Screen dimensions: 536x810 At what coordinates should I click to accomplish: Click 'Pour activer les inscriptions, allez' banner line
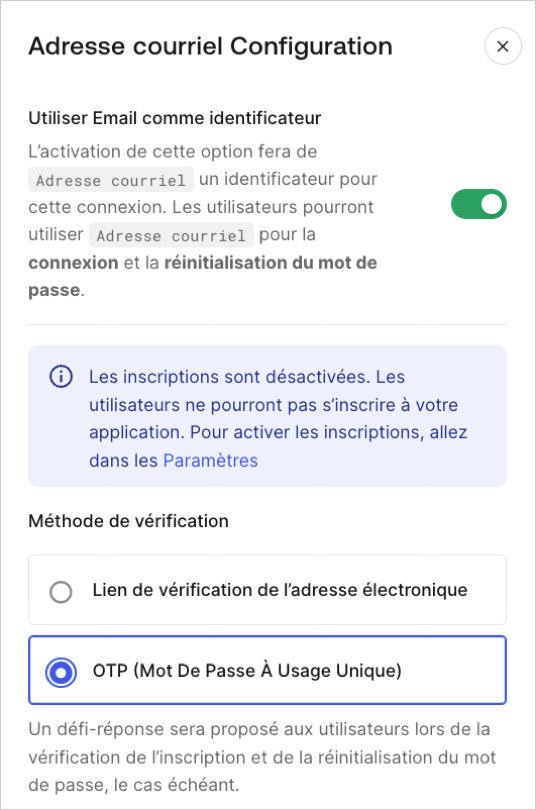pos(328,432)
